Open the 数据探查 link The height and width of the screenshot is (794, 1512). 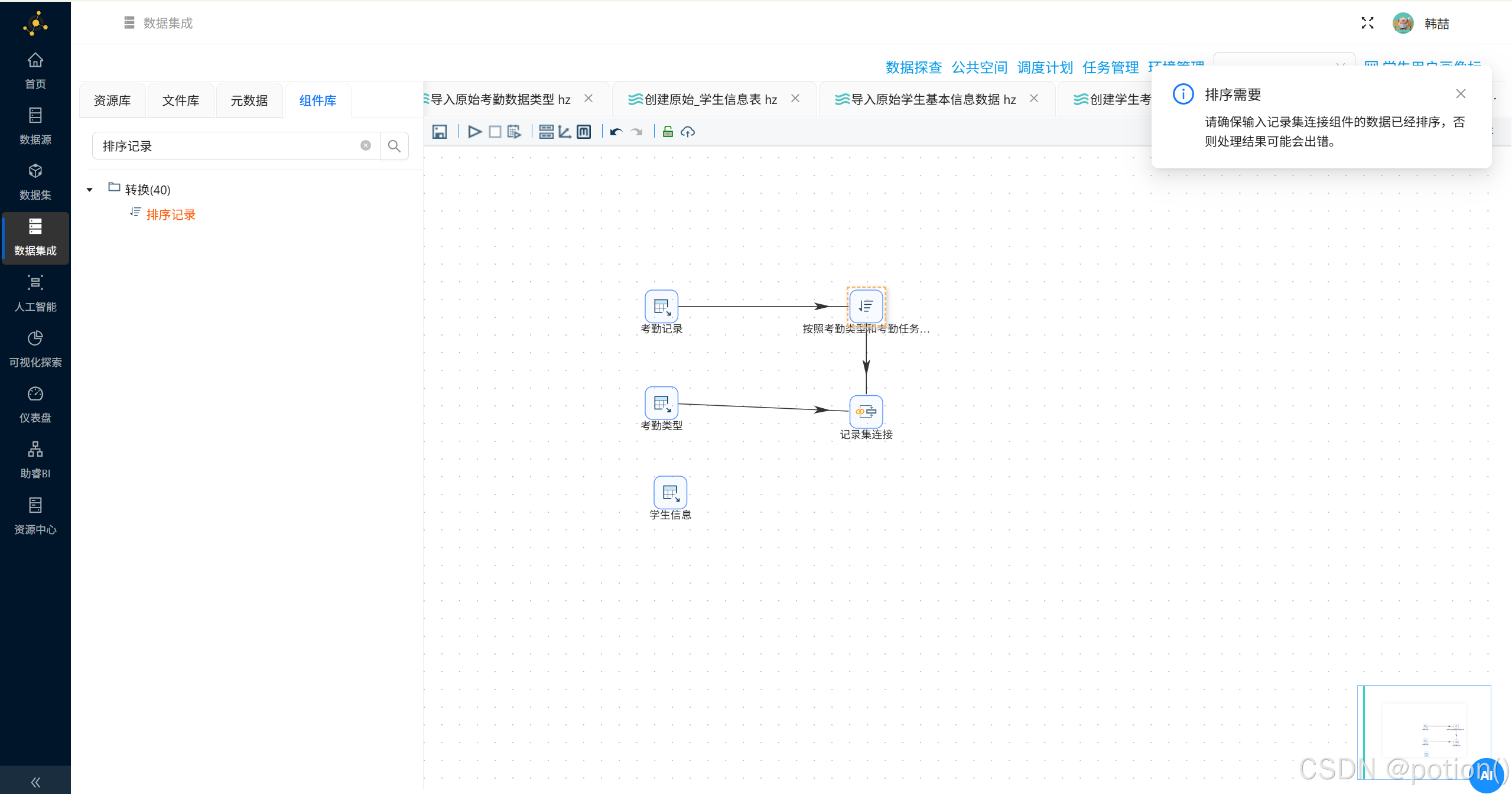click(x=913, y=67)
